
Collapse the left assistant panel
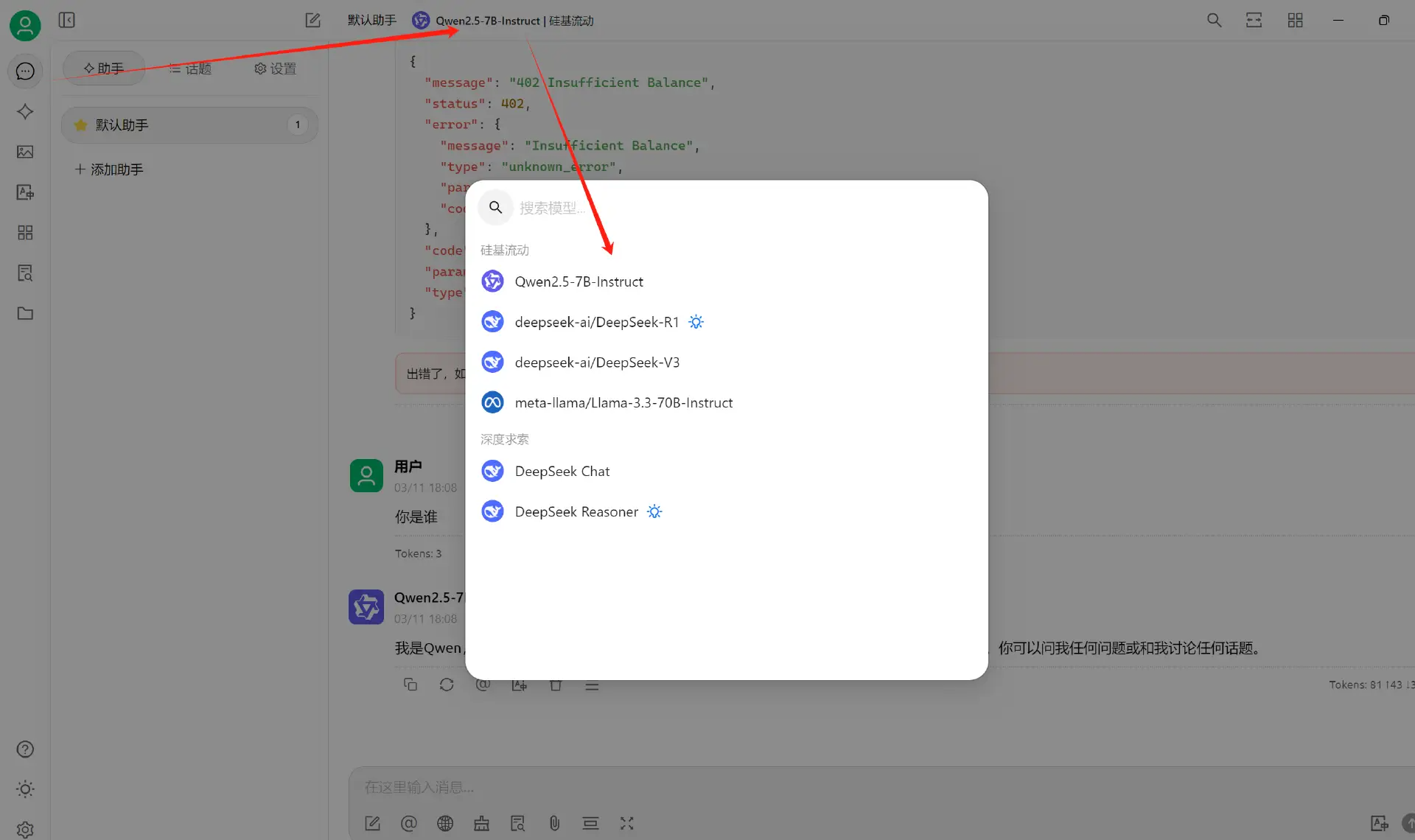pos(66,20)
